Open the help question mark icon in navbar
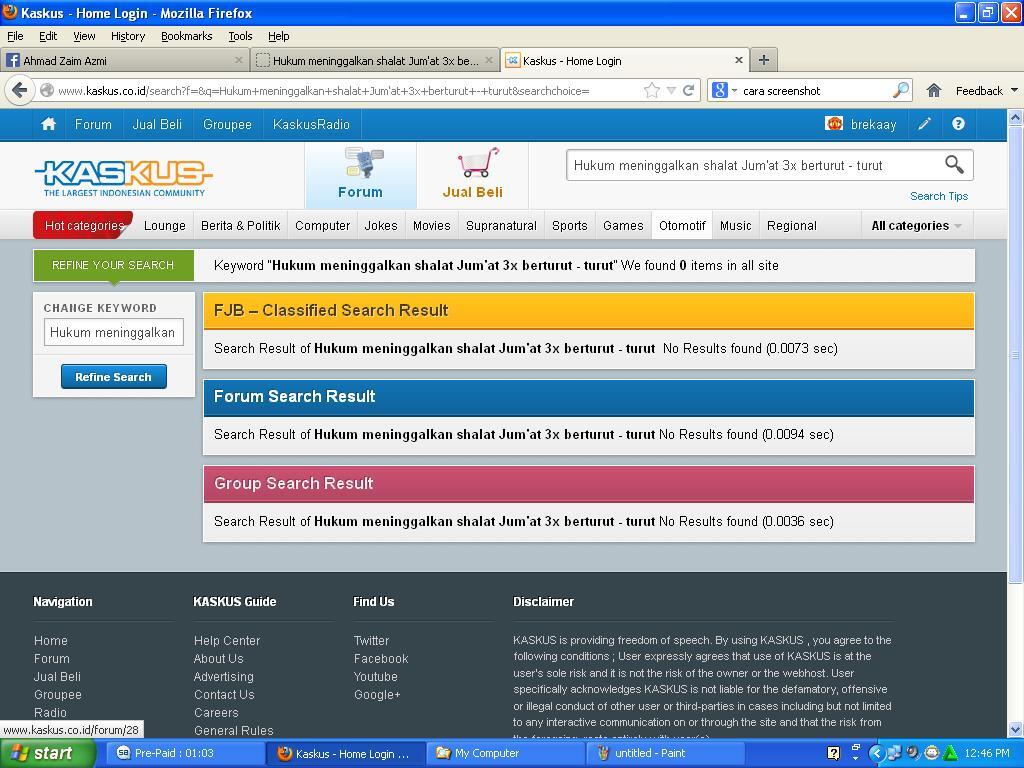The image size is (1024, 768). (x=958, y=124)
